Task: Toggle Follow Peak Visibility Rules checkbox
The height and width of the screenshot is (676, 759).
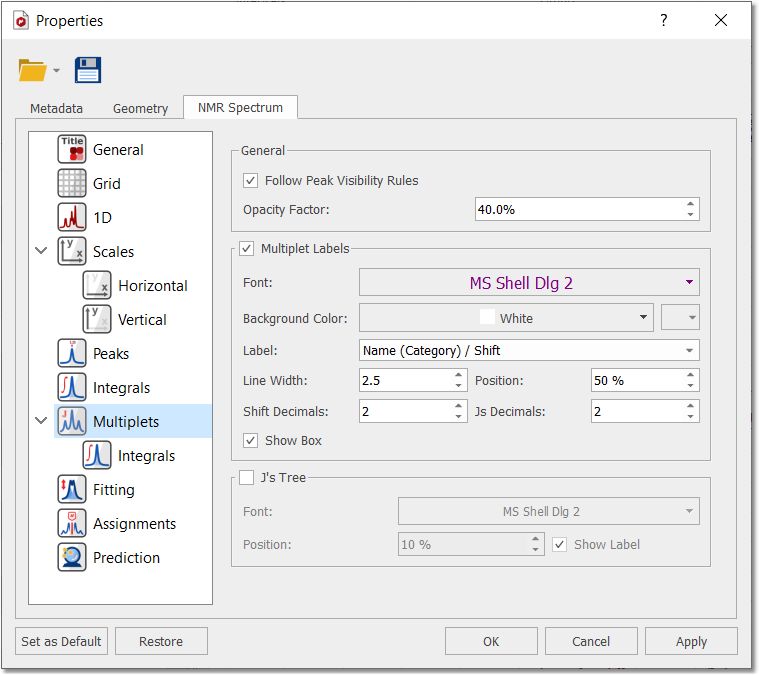Action: 251,181
